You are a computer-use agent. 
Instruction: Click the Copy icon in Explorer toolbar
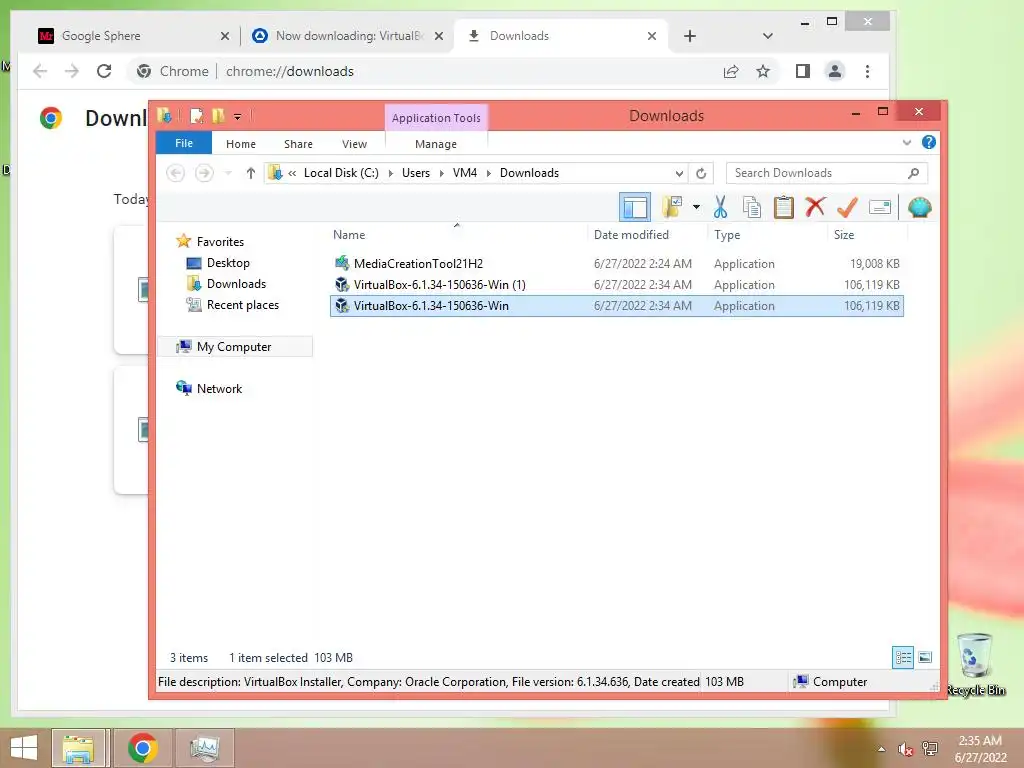pyautogui.click(x=752, y=208)
